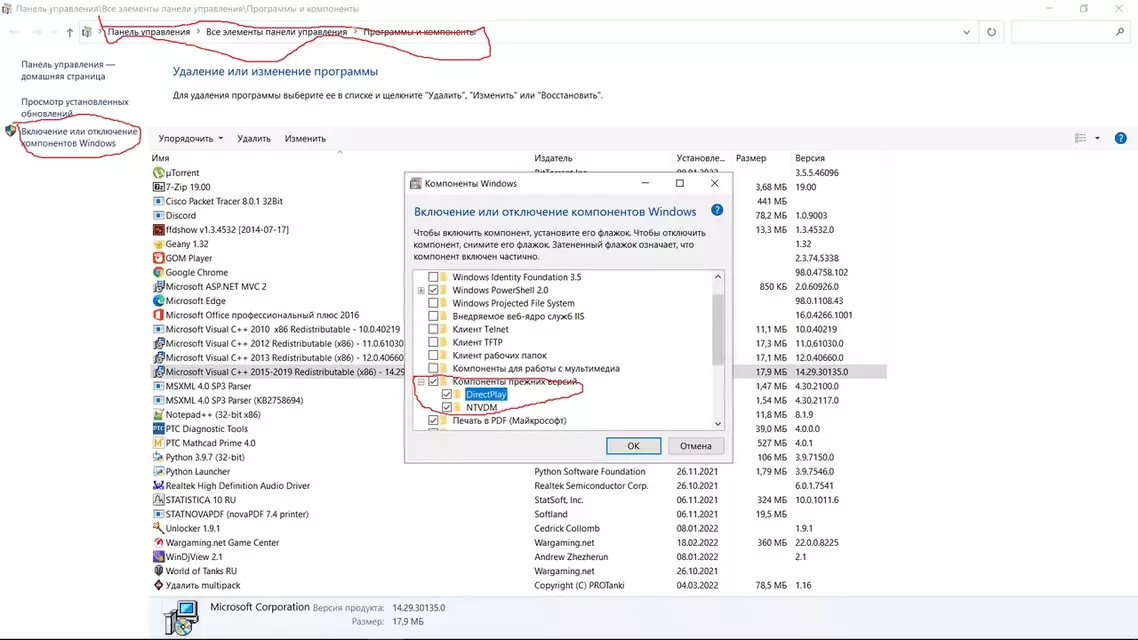The width and height of the screenshot is (1138, 640).
Task: Open the Упорядочить dropdown menu
Action: coord(191,139)
